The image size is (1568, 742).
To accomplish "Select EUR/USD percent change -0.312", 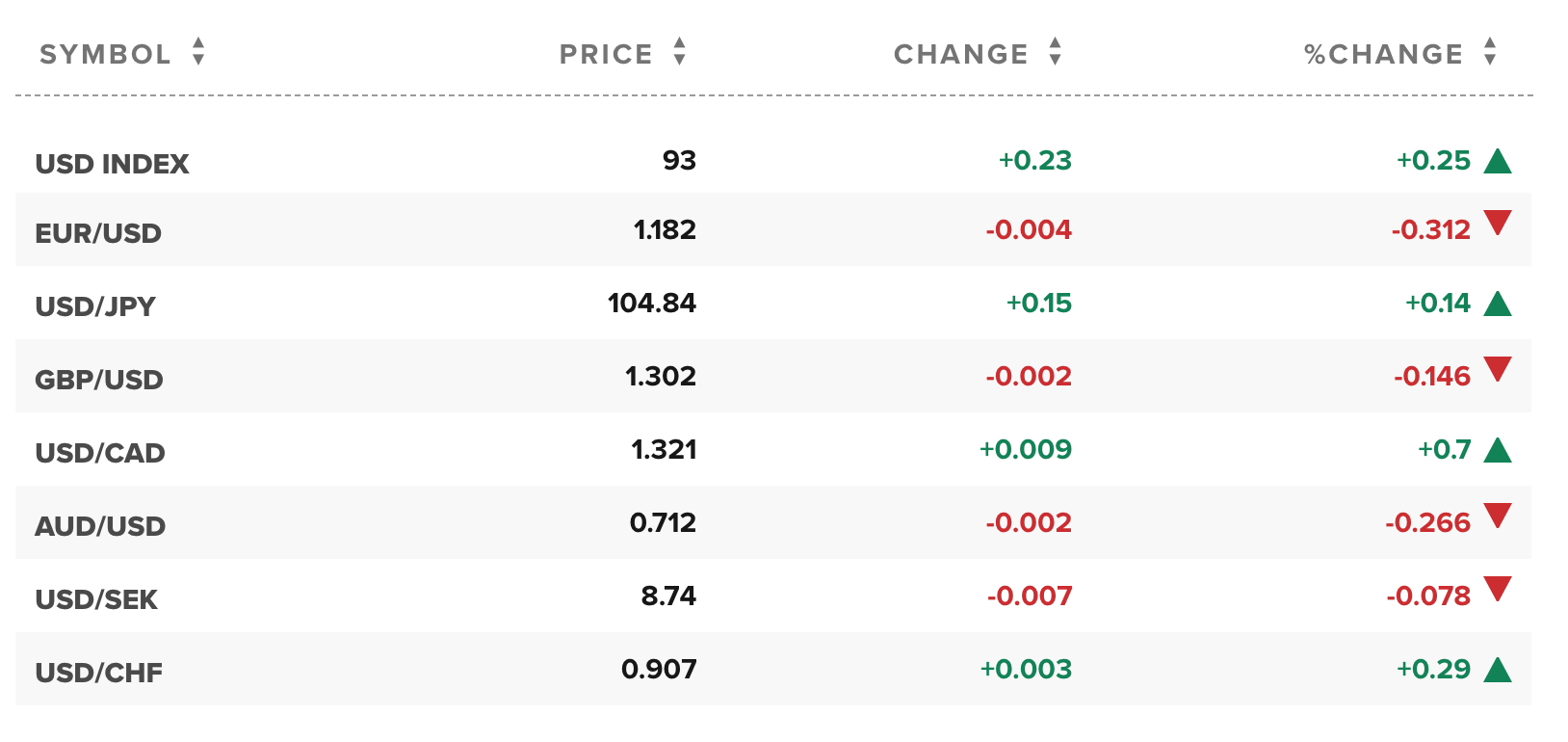I will tap(1431, 229).
